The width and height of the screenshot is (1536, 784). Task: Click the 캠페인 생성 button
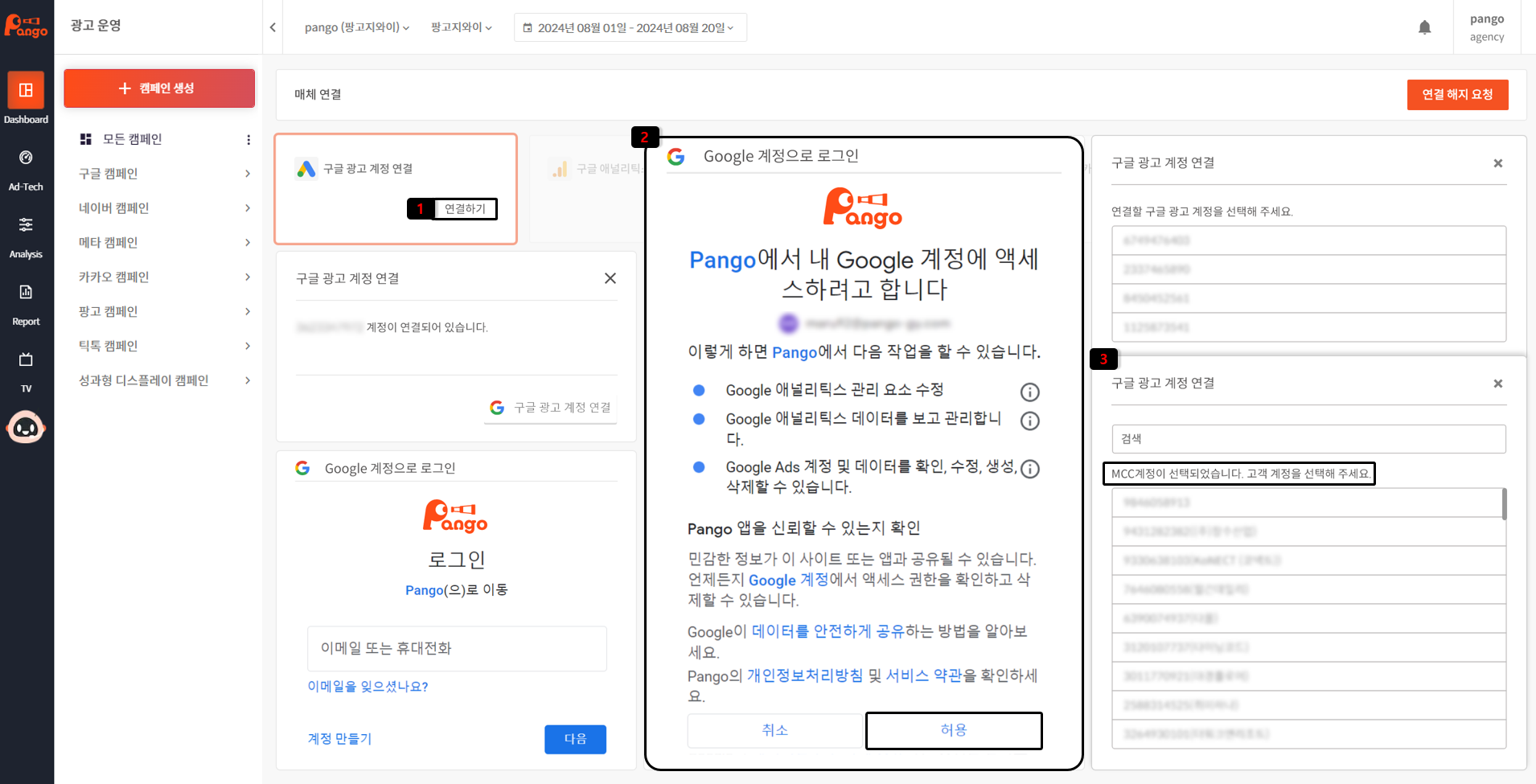pyautogui.click(x=159, y=88)
